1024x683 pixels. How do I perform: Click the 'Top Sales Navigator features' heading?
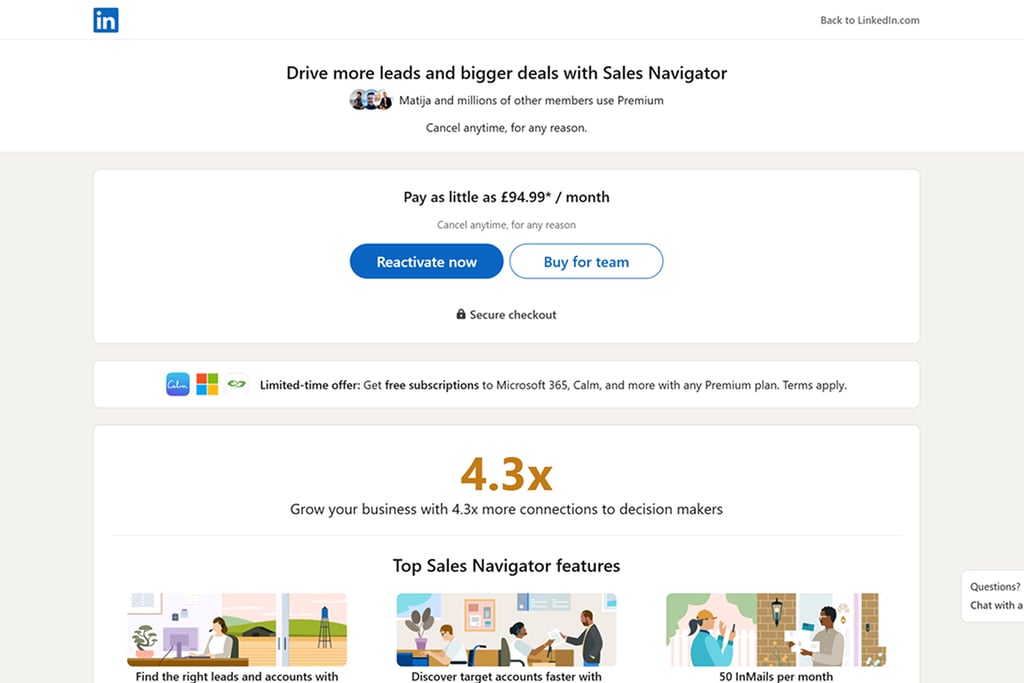(x=506, y=565)
